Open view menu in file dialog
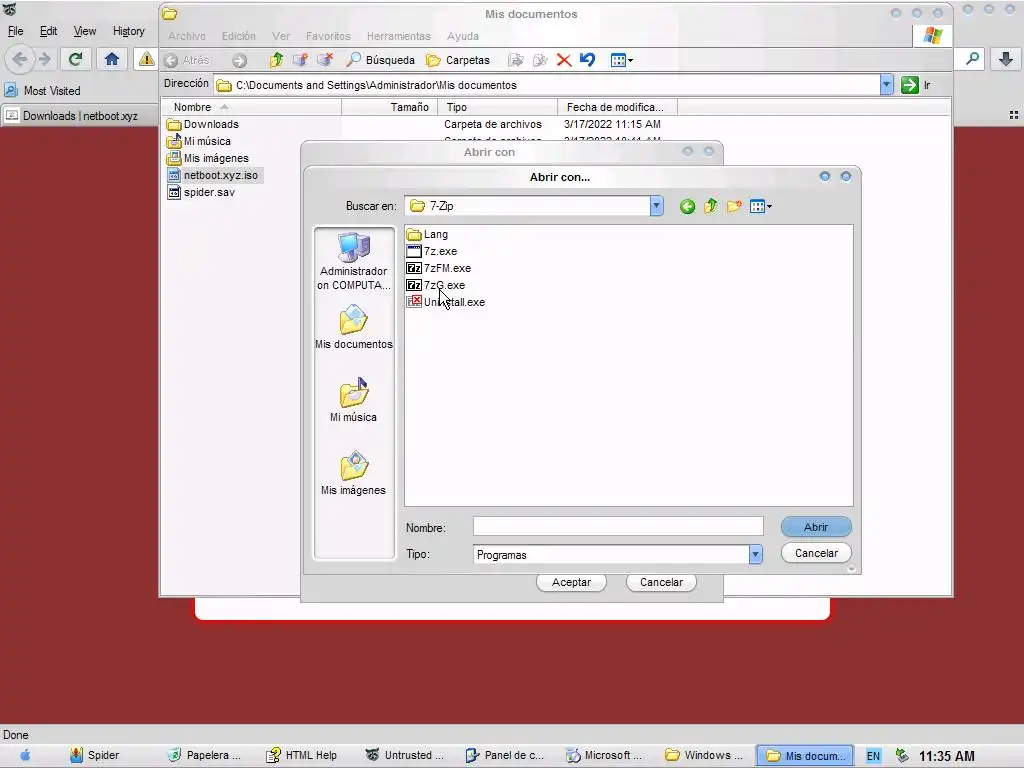The height and width of the screenshot is (768, 1024). pos(761,206)
